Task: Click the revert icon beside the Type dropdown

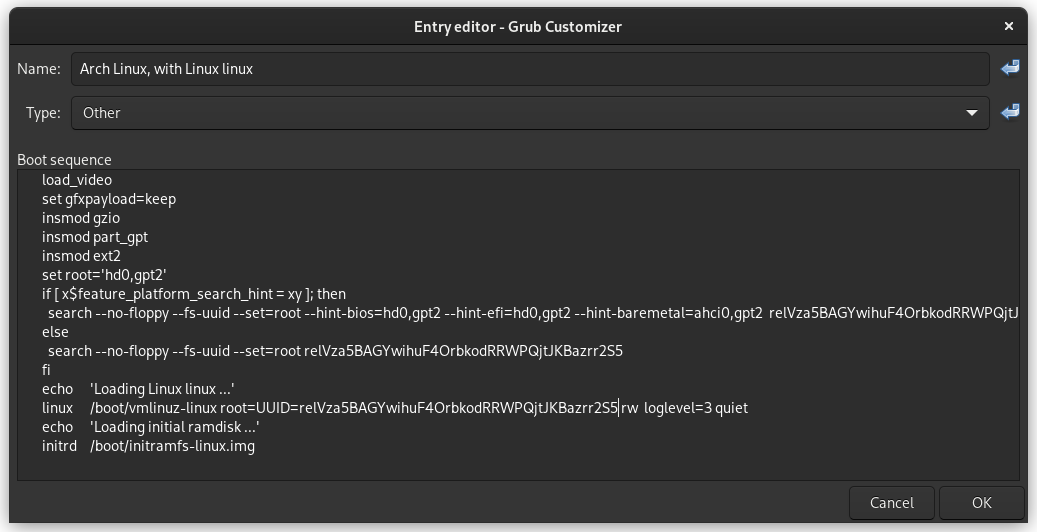Action: click(1010, 112)
